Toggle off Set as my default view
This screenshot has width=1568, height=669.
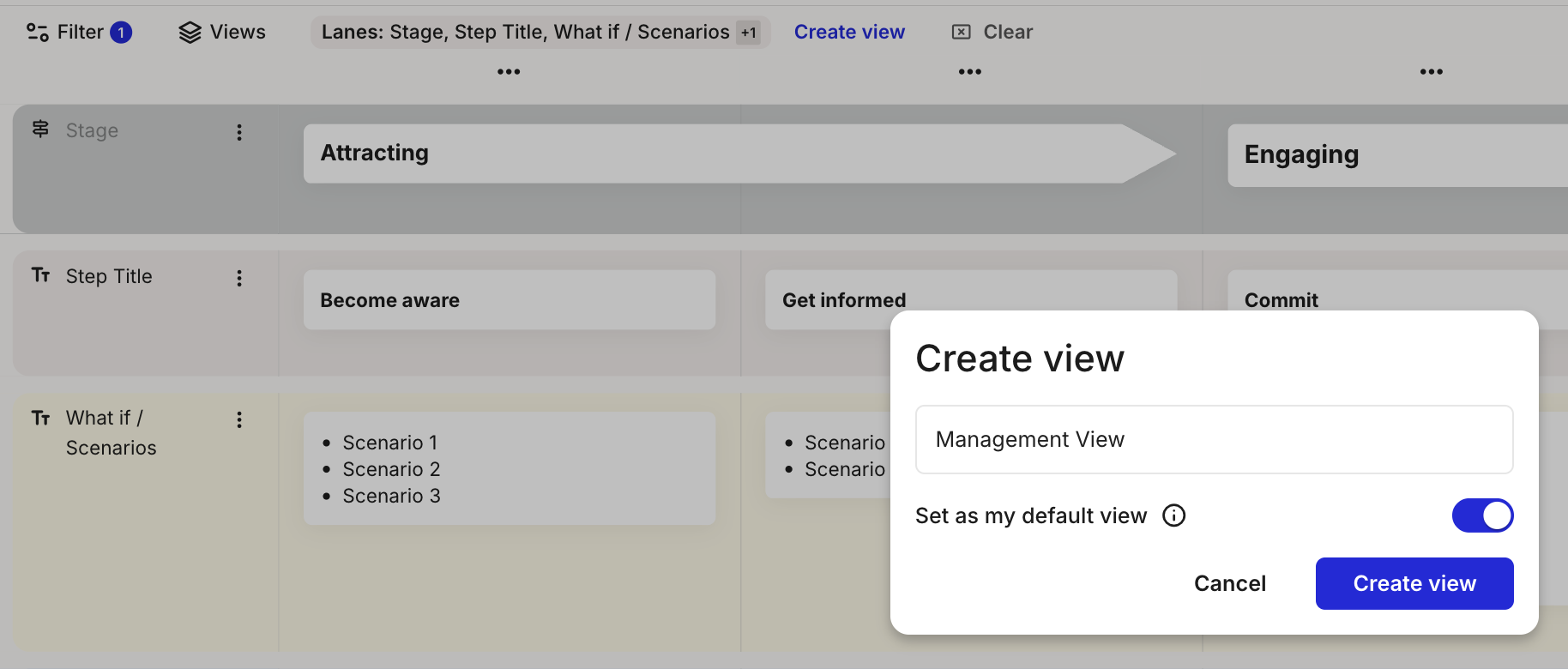[1482, 515]
